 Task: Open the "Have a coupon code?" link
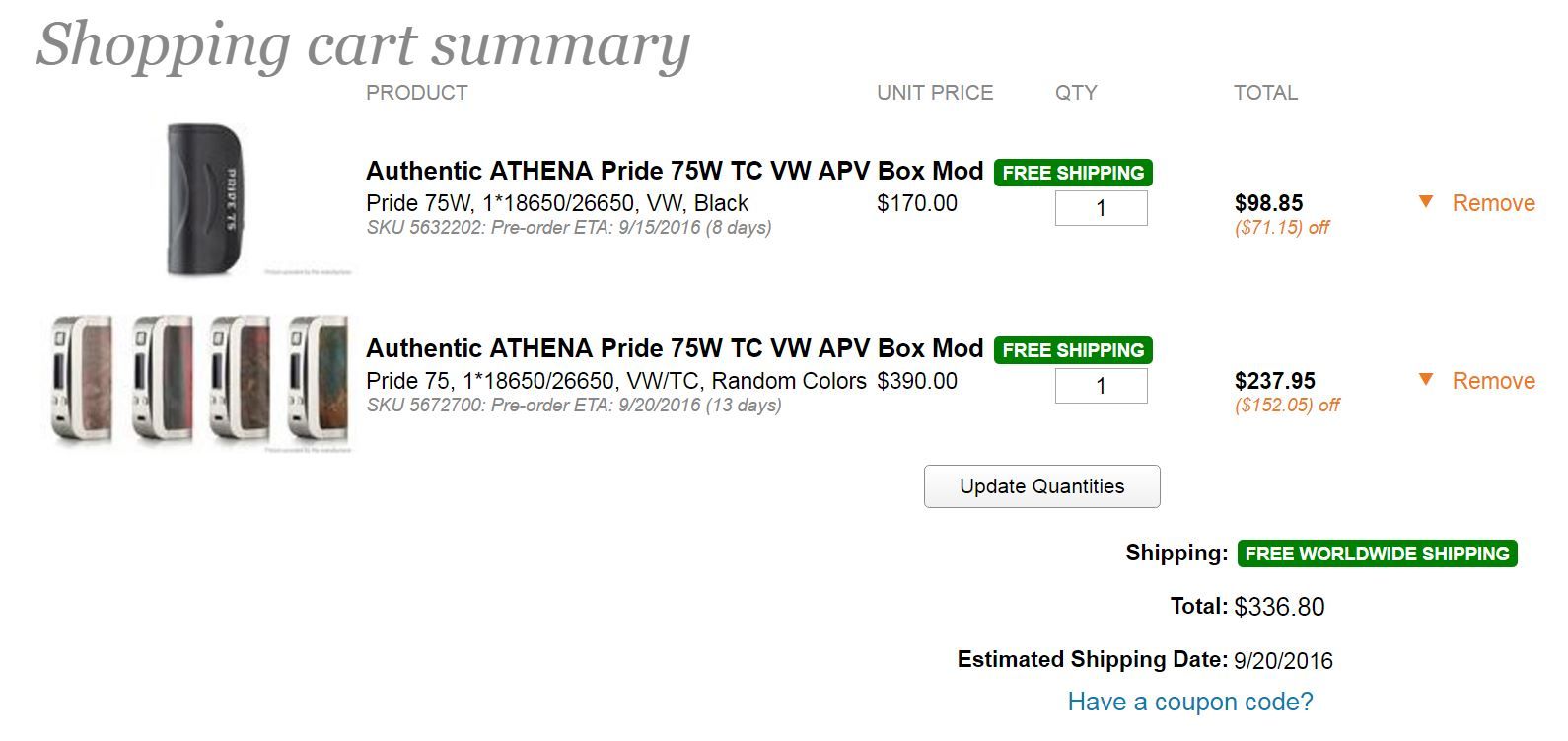[x=1189, y=702]
